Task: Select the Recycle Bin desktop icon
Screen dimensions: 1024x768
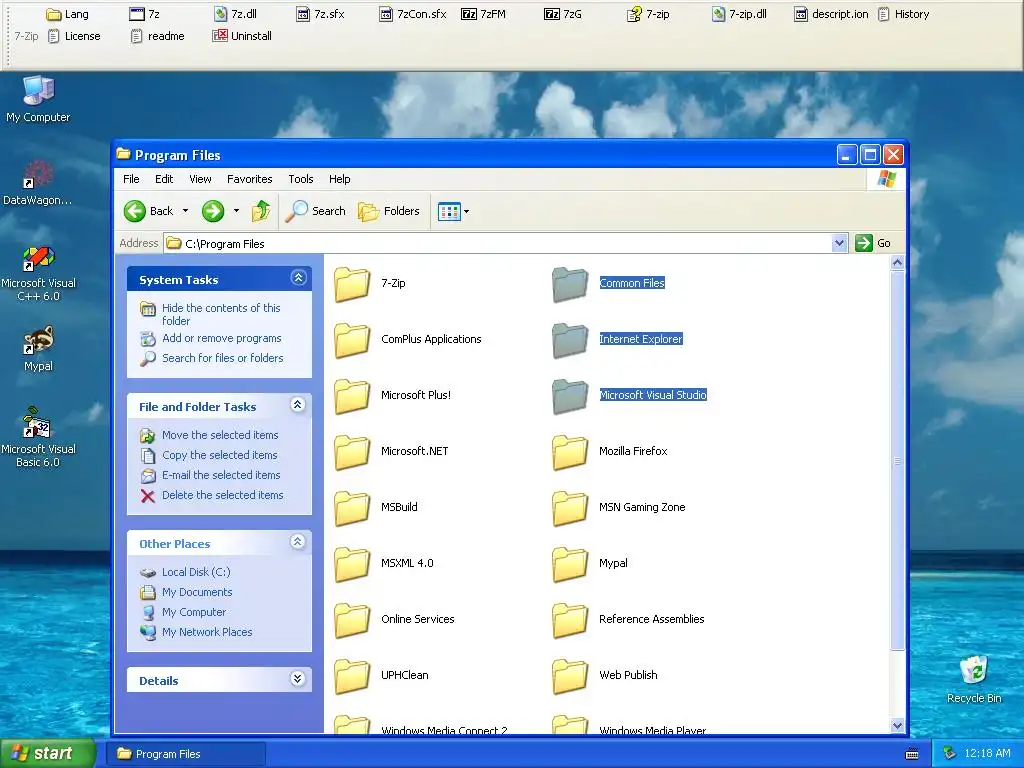Action: point(974,680)
